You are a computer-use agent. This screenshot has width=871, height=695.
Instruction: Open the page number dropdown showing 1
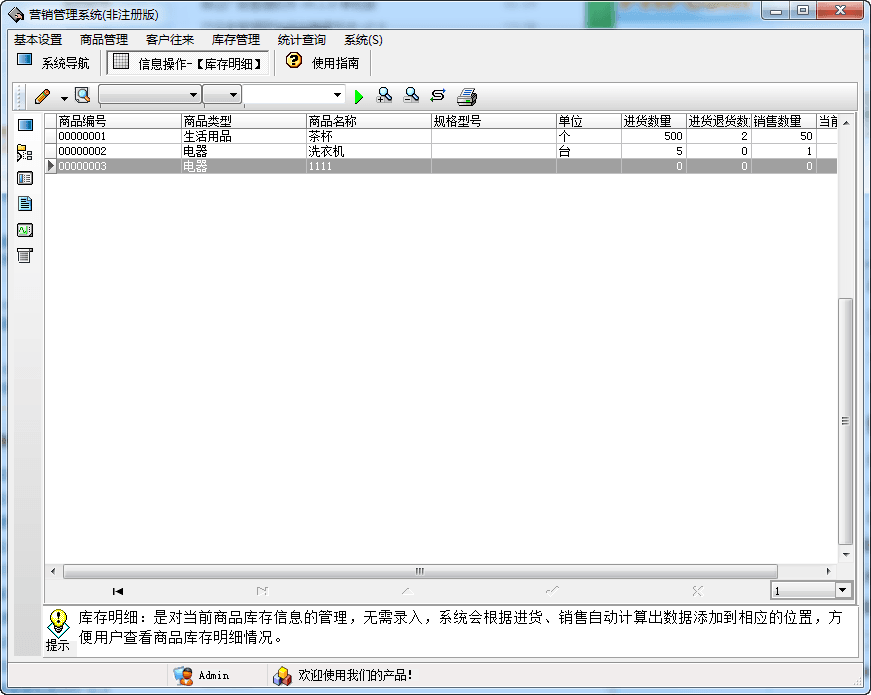[843, 591]
